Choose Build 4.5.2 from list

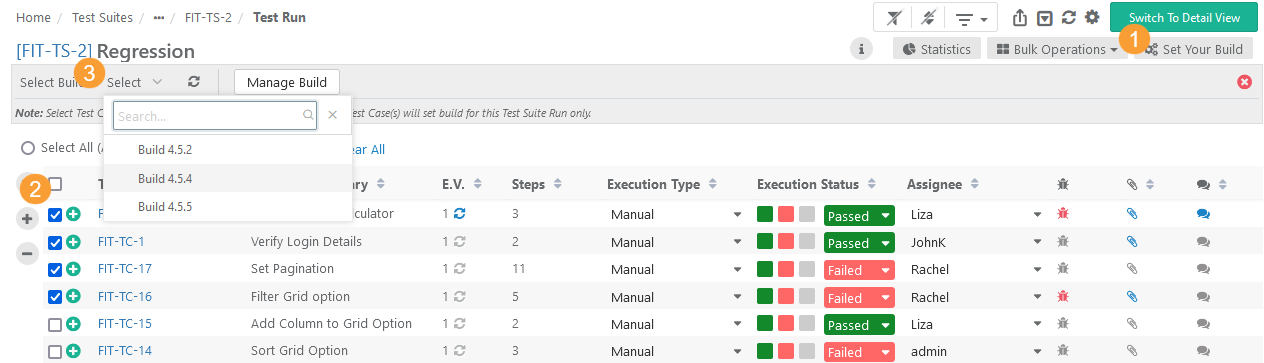(x=228, y=150)
